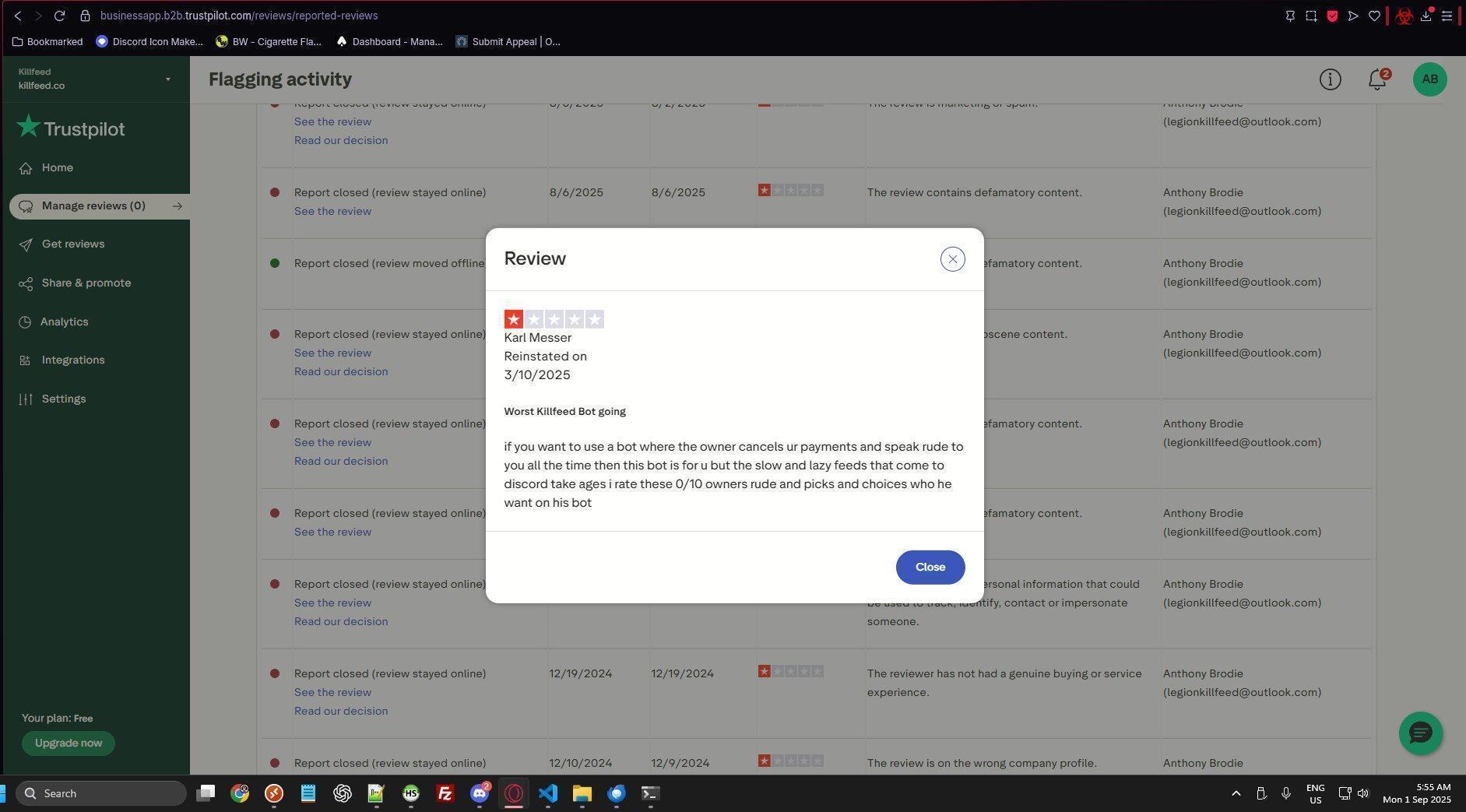
Task: Click the review title Worst Killfeed Bot going
Action: (564, 411)
